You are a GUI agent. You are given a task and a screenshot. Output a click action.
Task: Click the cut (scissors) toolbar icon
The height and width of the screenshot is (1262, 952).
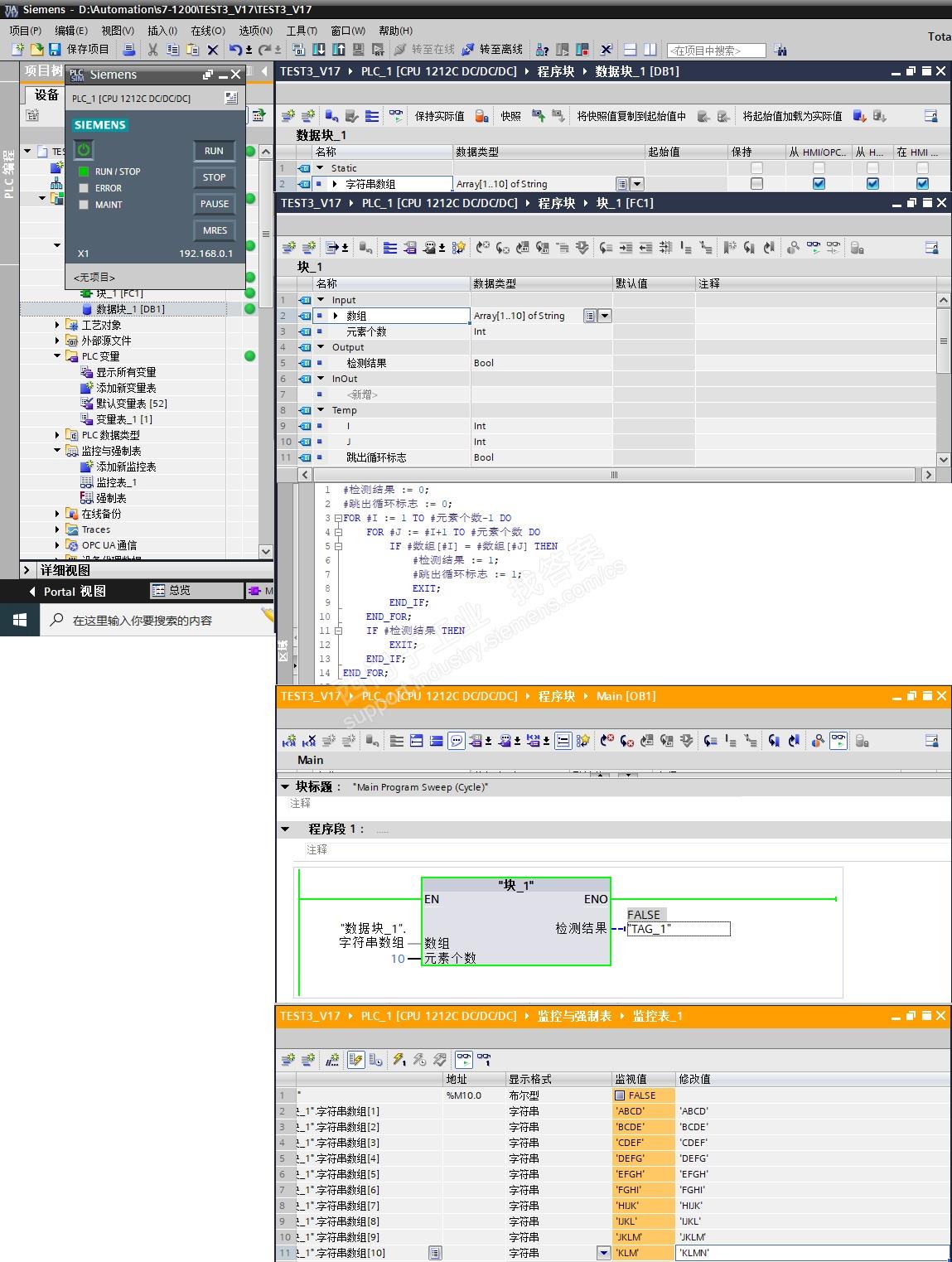click(x=152, y=50)
